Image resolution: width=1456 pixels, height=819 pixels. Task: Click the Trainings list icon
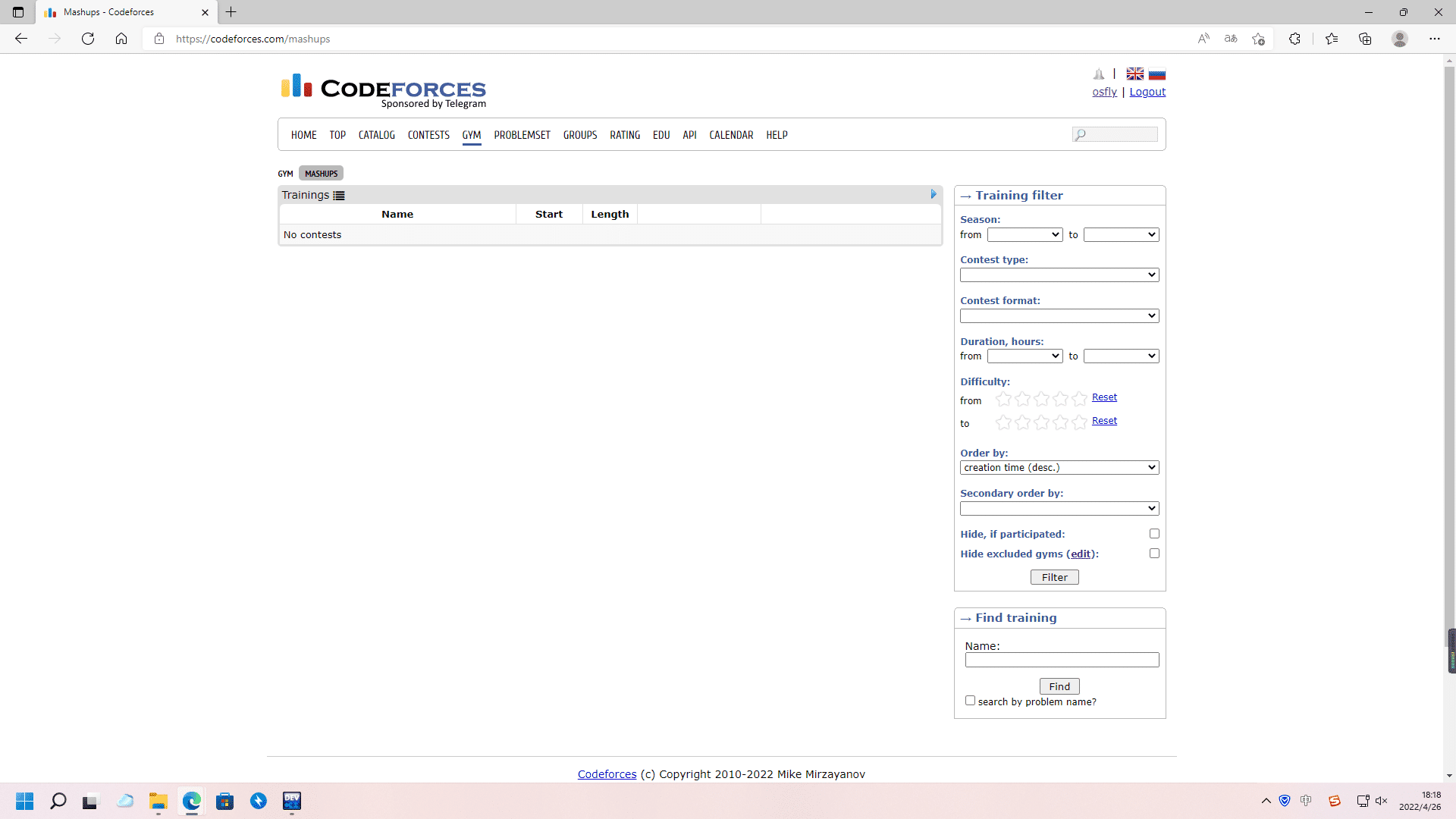tap(339, 196)
